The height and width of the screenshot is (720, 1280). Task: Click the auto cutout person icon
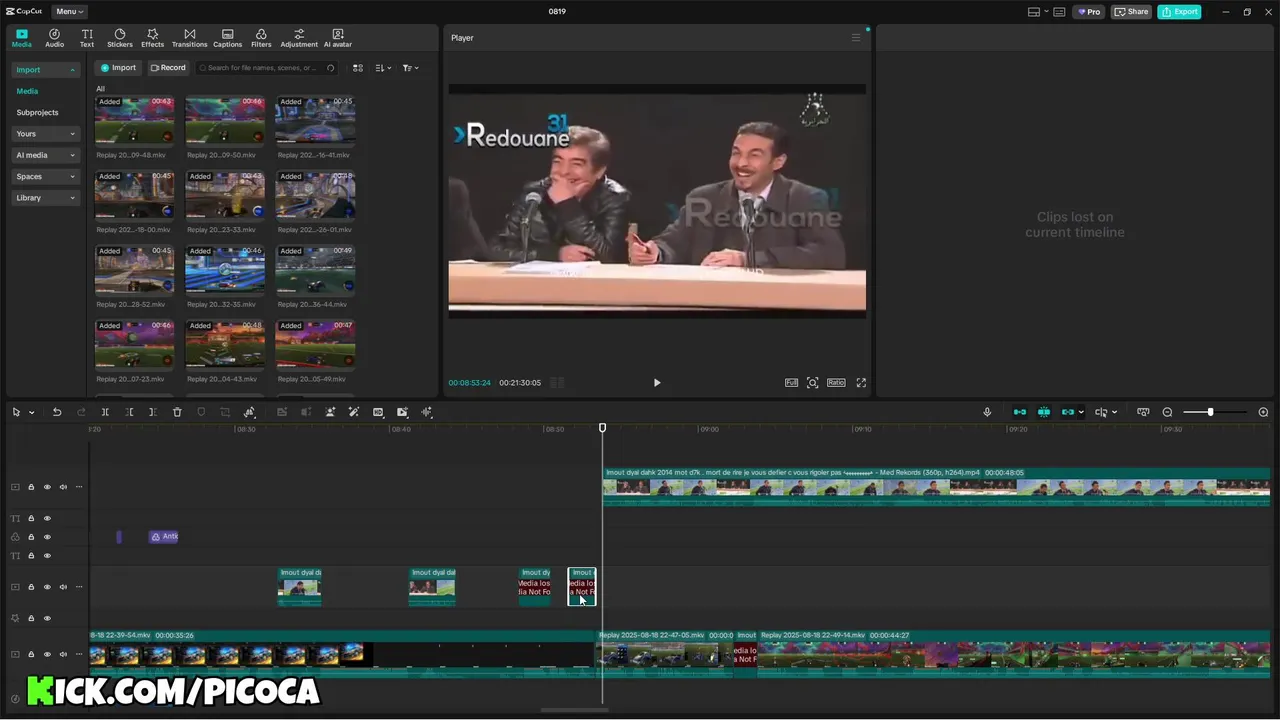click(330, 412)
